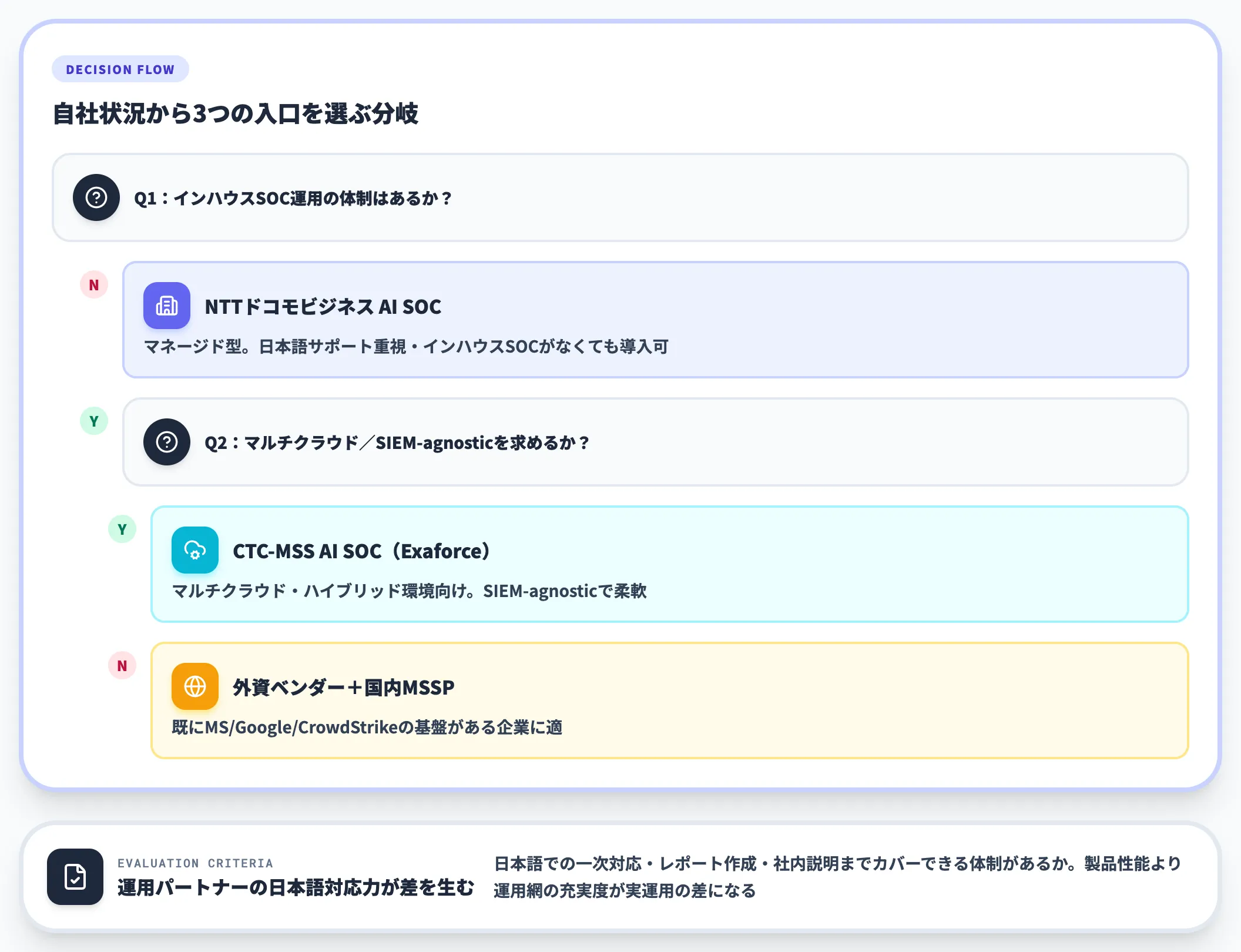Viewport: 1241px width, 952px height.
Task: Click the NTT Docomo Business building icon
Action: [167, 306]
